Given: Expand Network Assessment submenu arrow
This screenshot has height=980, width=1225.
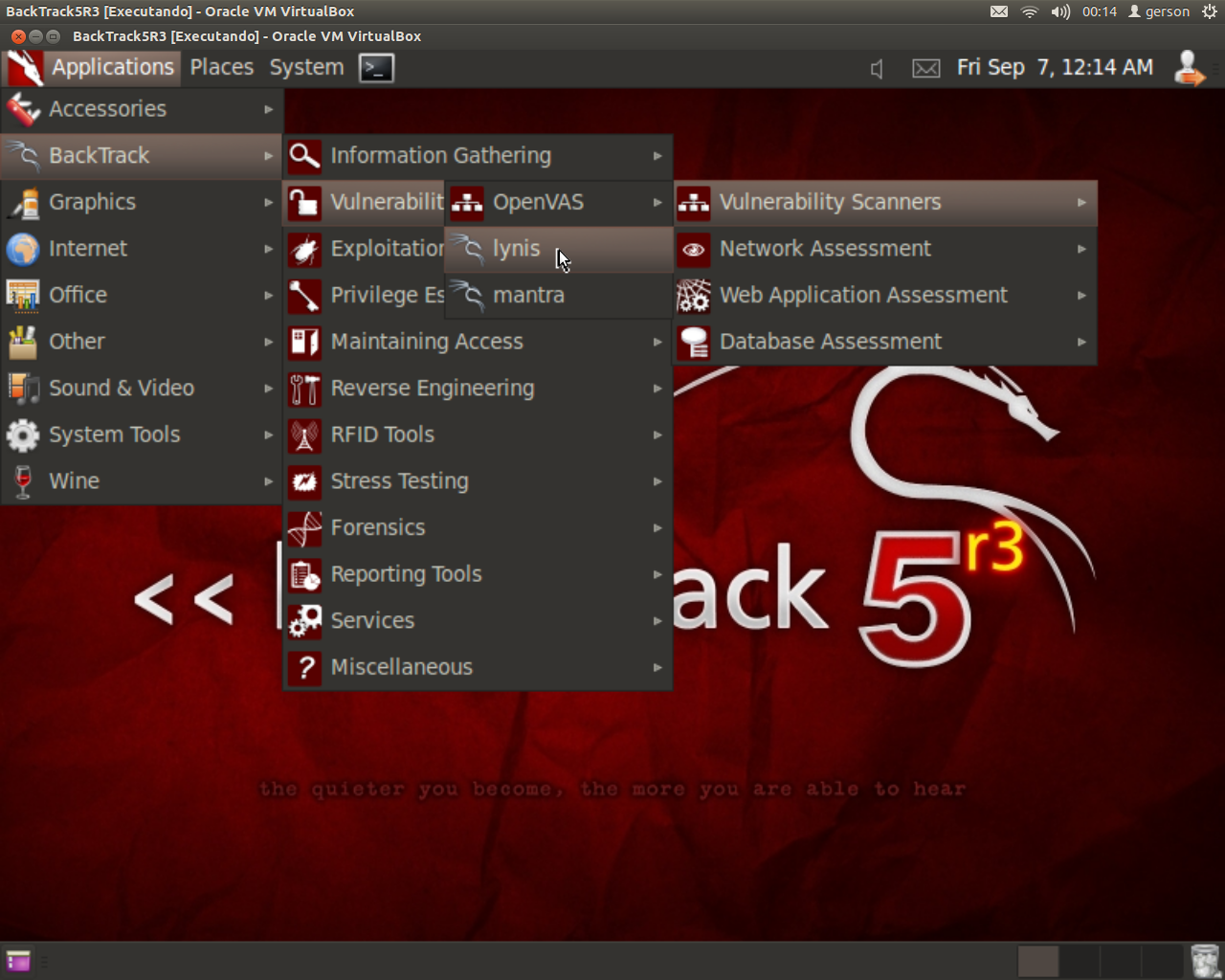Looking at the screenshot, I should point(1081,249).
